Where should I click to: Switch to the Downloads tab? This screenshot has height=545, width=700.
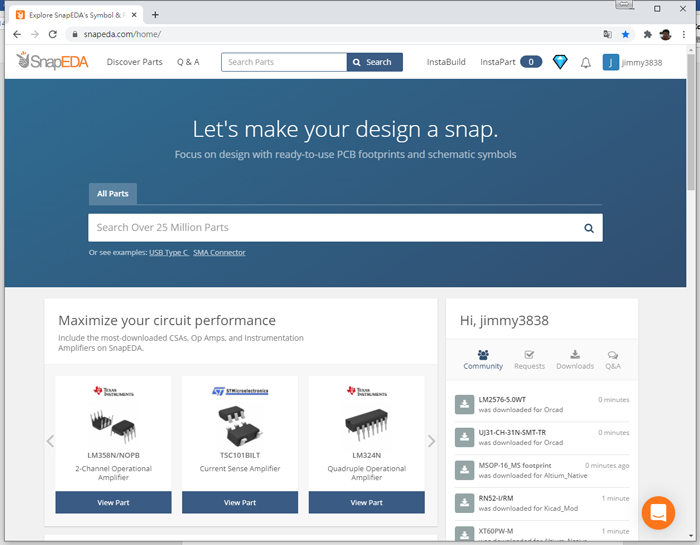coord(575,360)
